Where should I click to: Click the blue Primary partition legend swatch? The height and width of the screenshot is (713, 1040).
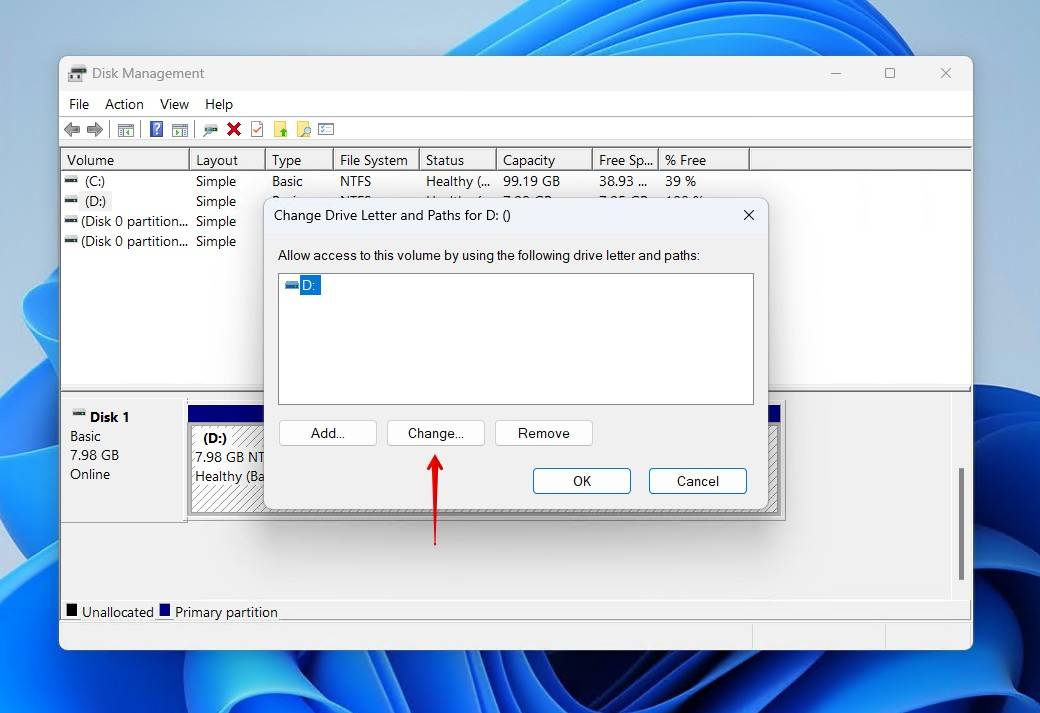pyautogui.click(x=165, y=610)
